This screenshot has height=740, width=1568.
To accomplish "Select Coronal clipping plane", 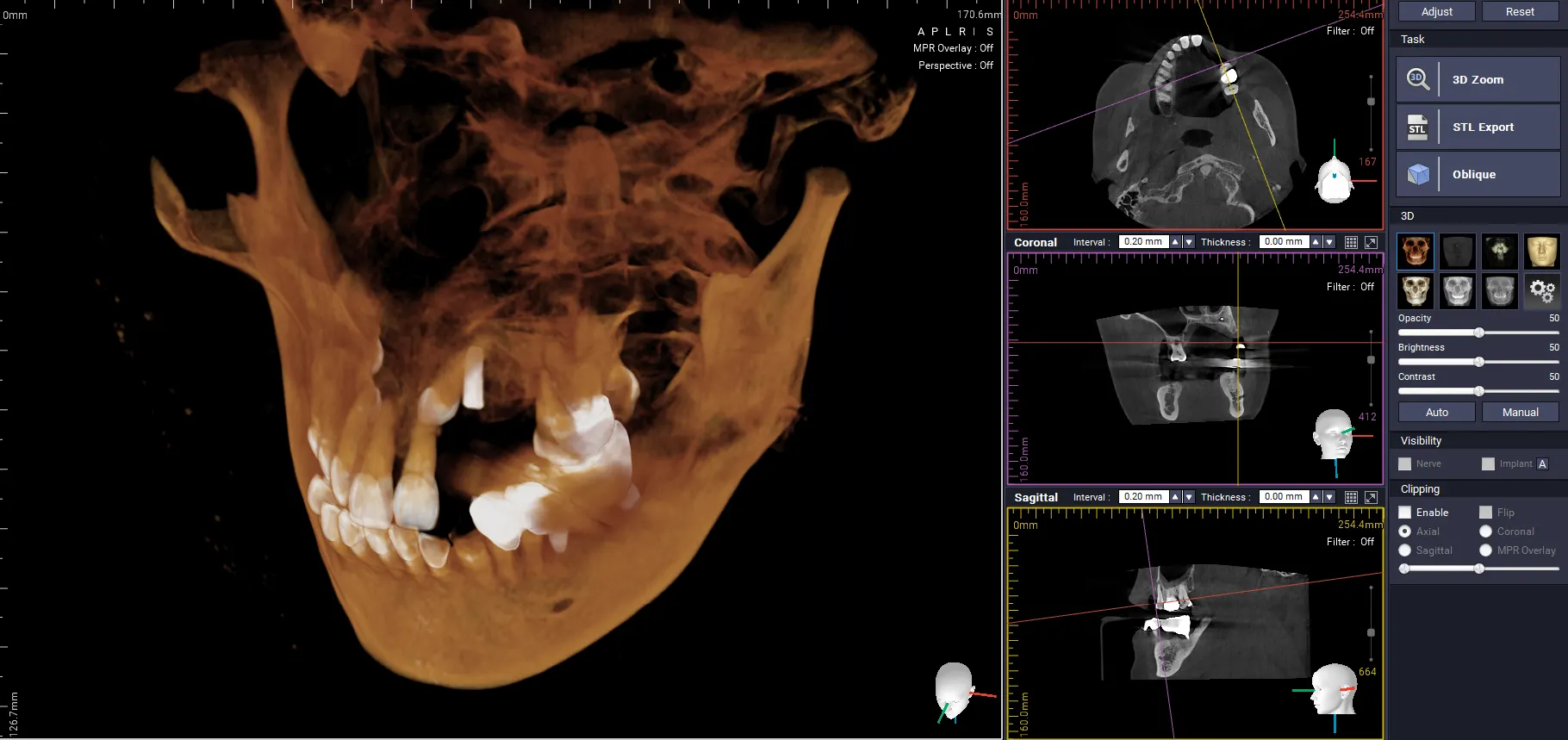I will 1486,532.
